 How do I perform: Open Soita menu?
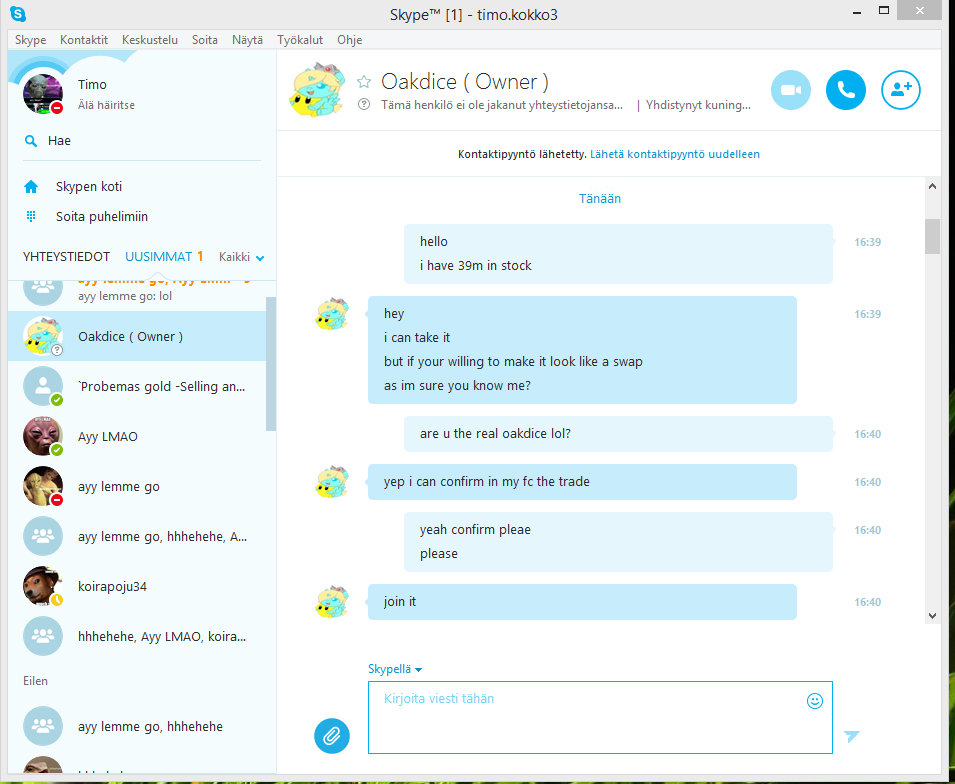pyautogui.click(x=205, y=40)
